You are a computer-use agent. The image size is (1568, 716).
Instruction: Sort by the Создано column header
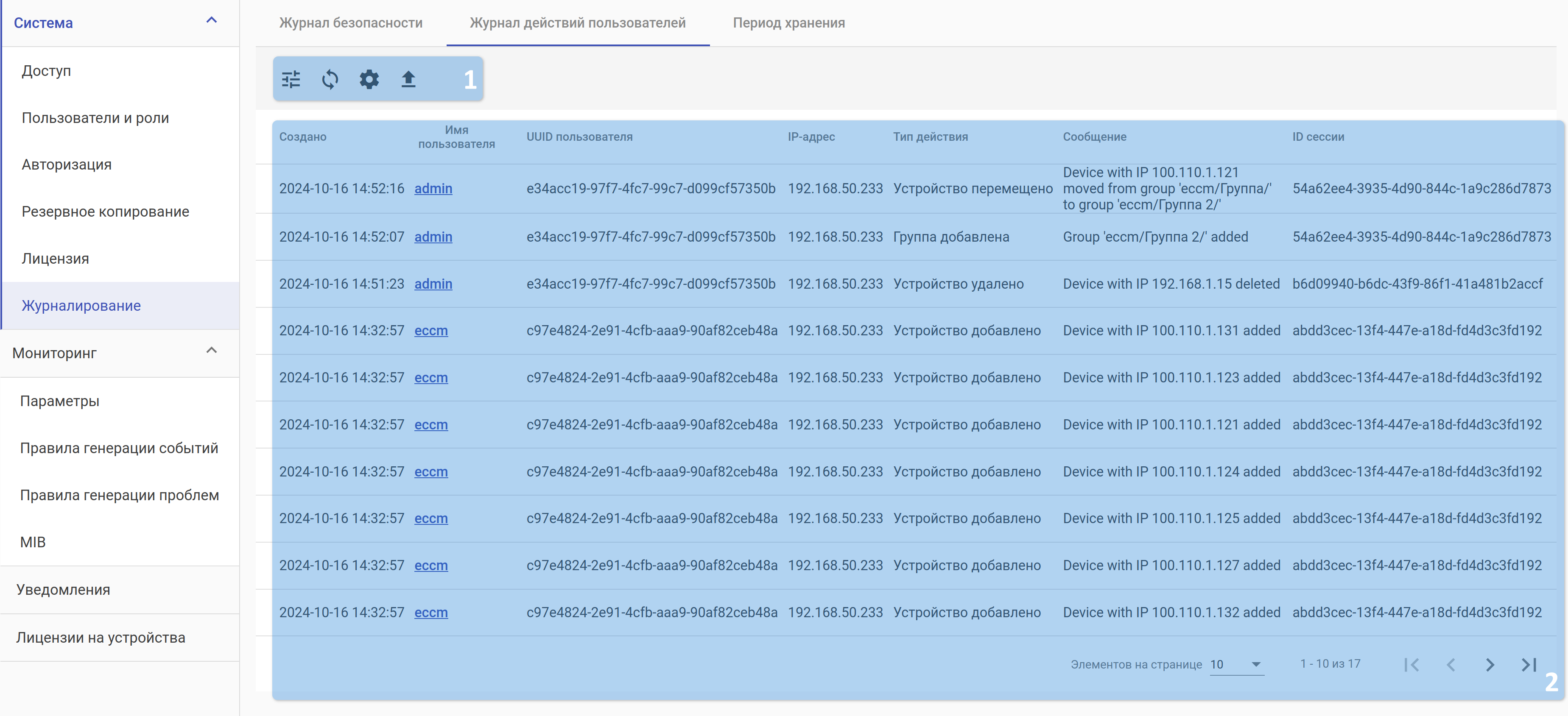[302, 137]
